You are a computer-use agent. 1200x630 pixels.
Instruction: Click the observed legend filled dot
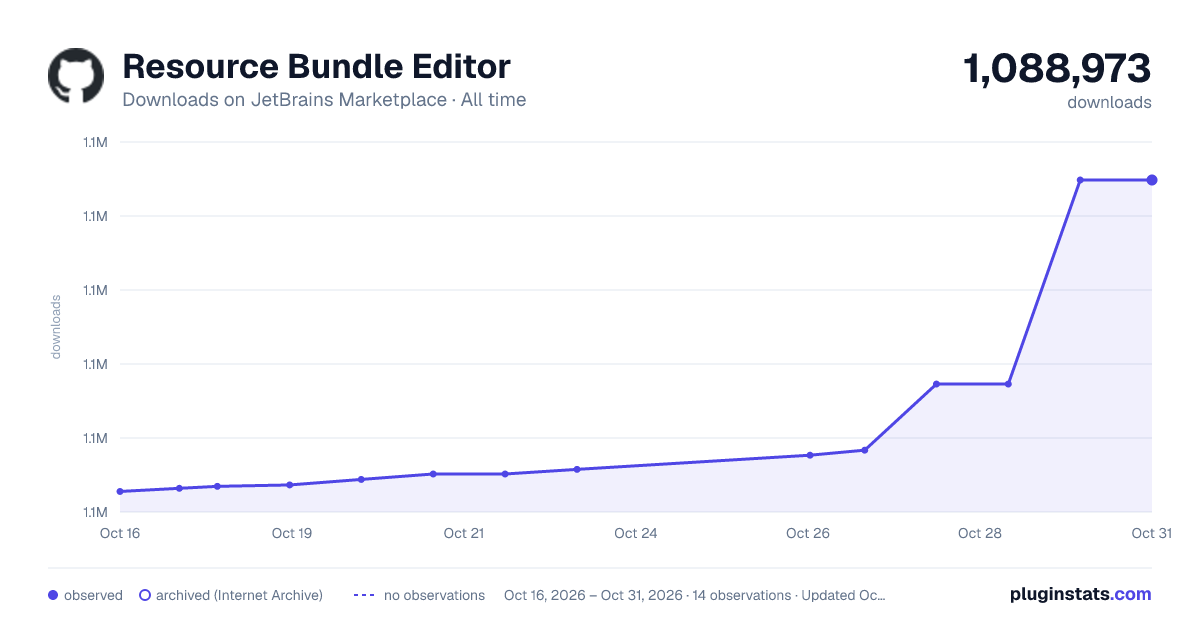(x=53, y=595)
